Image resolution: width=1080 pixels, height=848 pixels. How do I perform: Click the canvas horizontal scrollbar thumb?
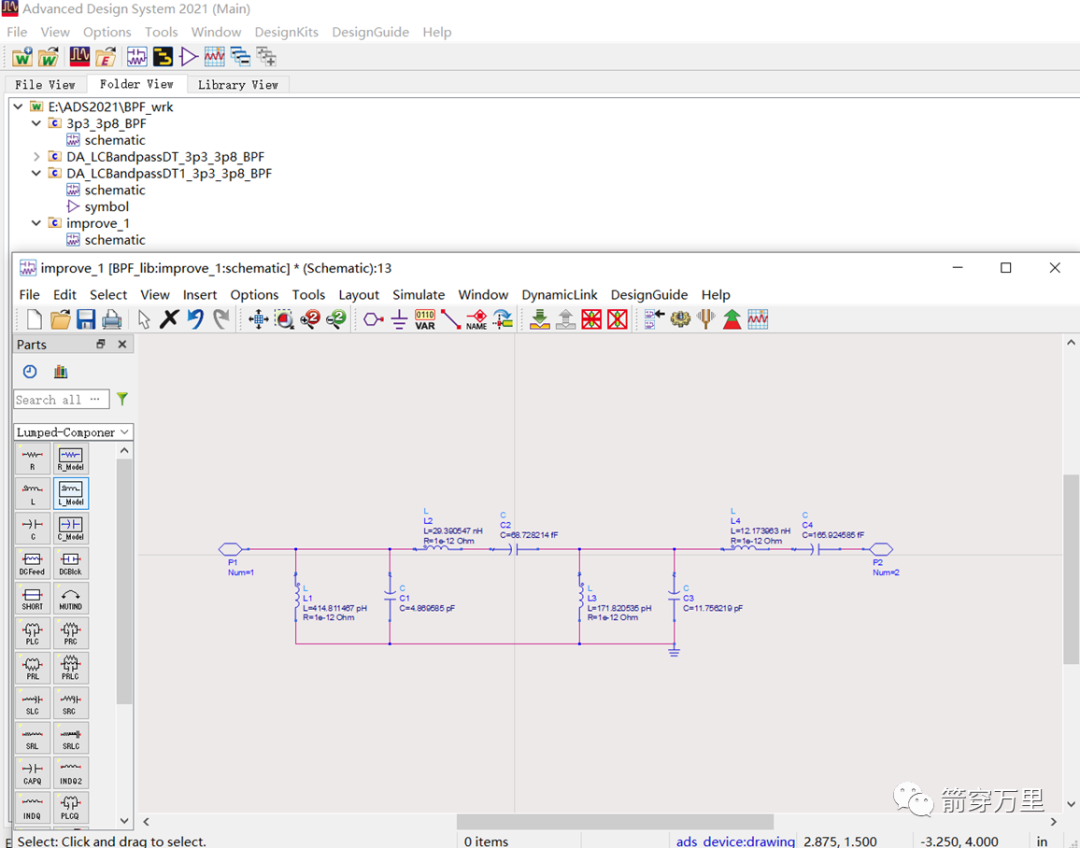point(615,822)
